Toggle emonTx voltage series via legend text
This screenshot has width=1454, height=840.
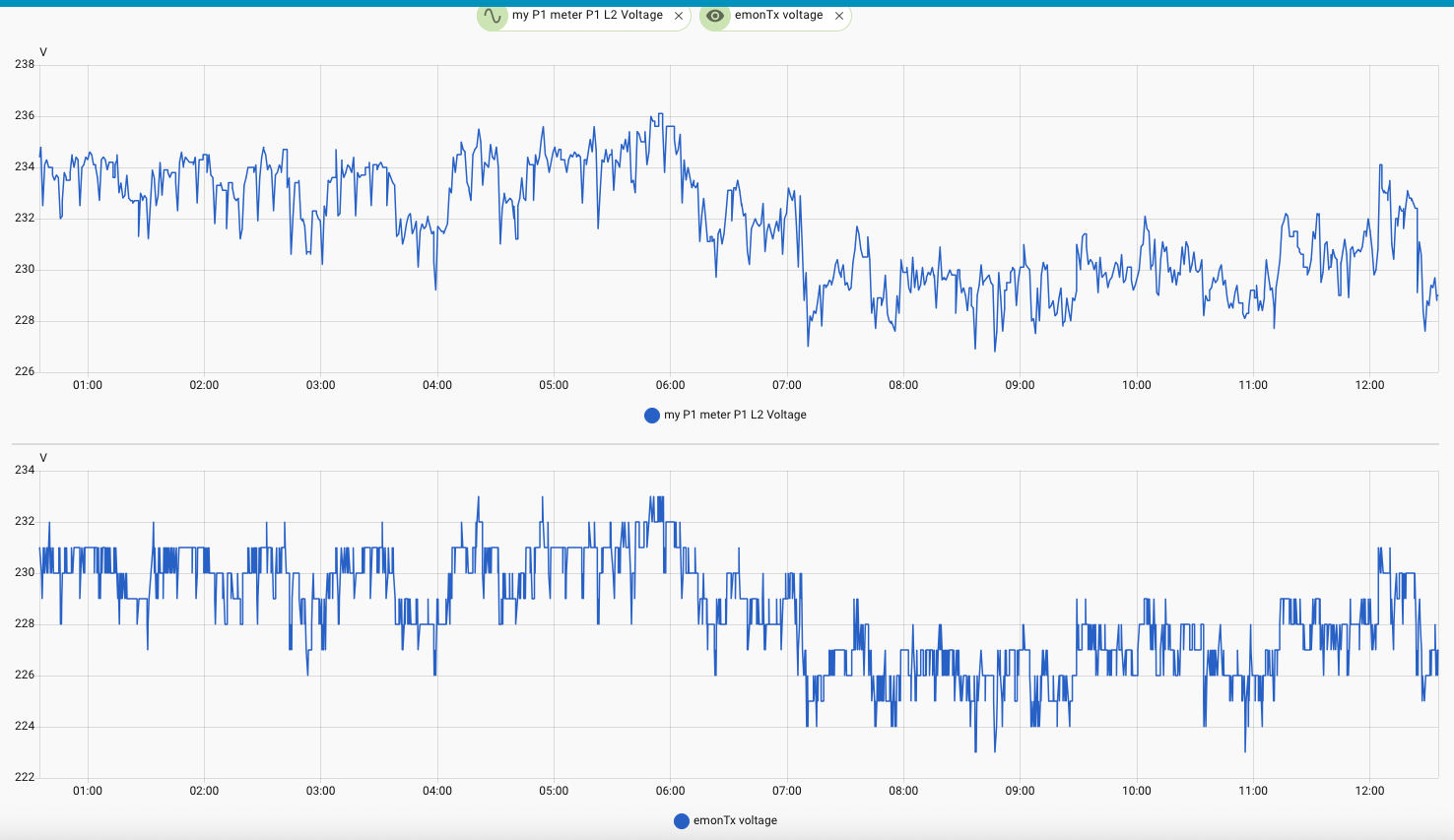(735, 821)
